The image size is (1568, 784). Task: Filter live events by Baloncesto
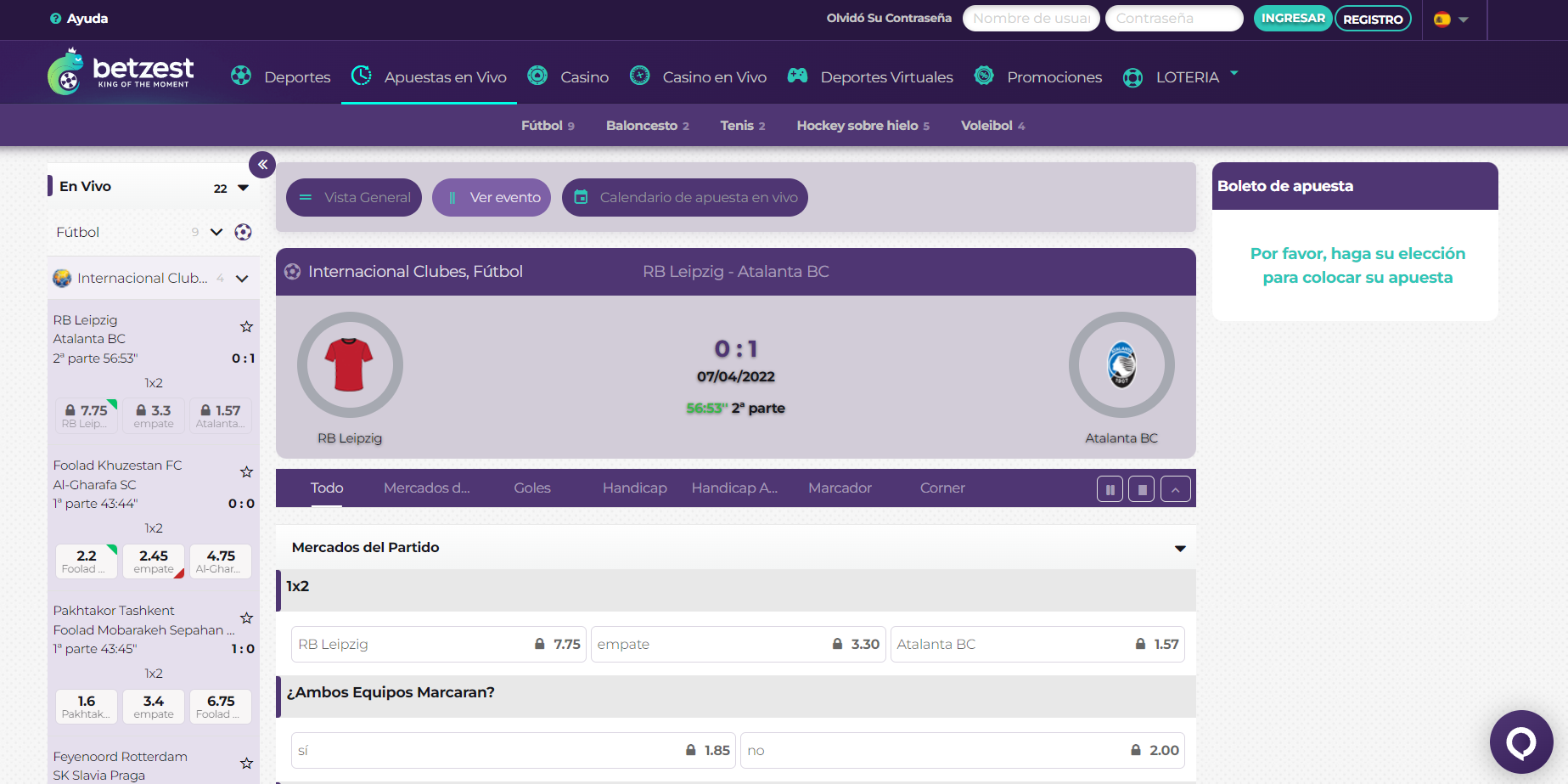pos(648,126)
